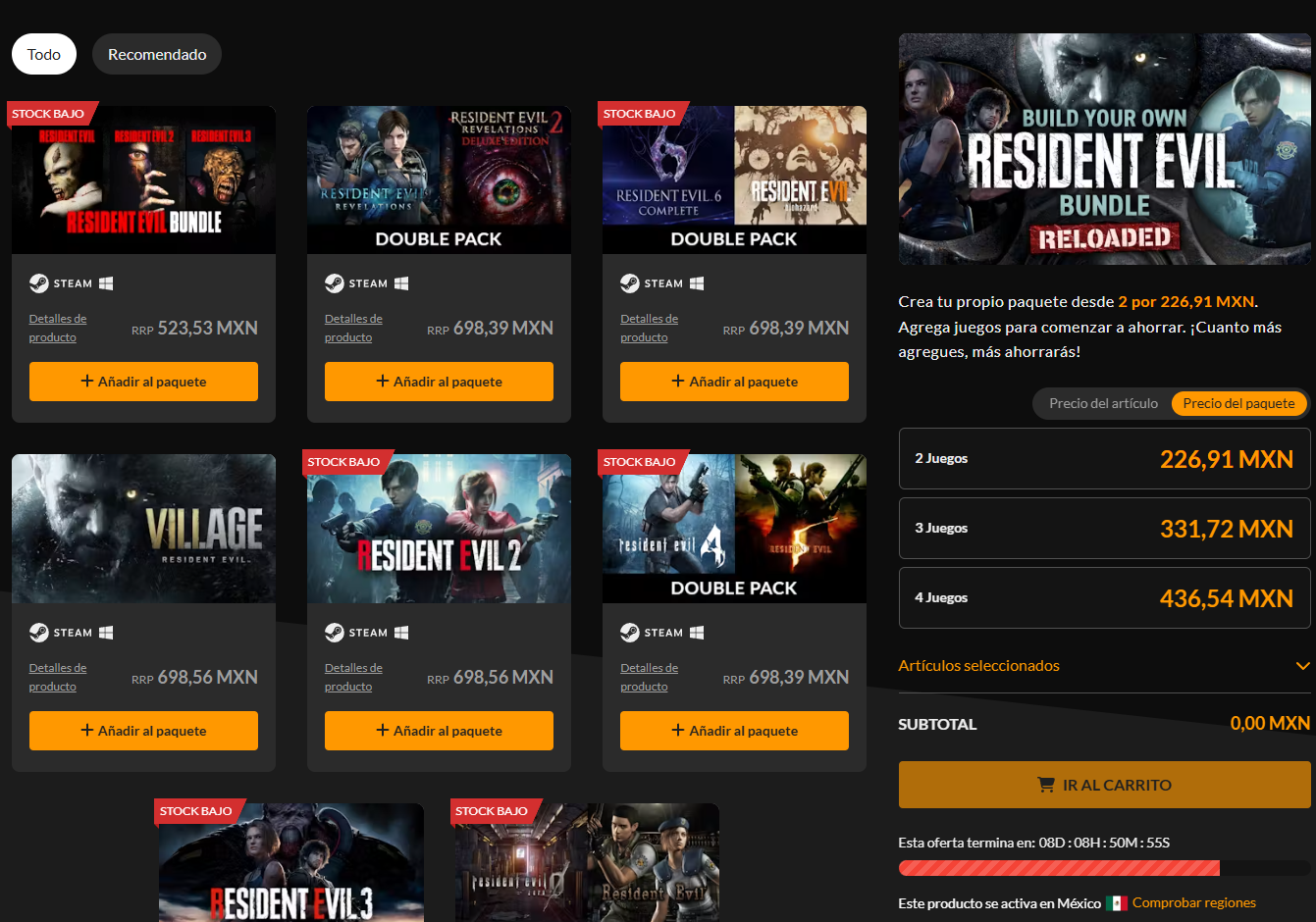Open product details for Resident Evil 6 Double Pack

point(649,328)
